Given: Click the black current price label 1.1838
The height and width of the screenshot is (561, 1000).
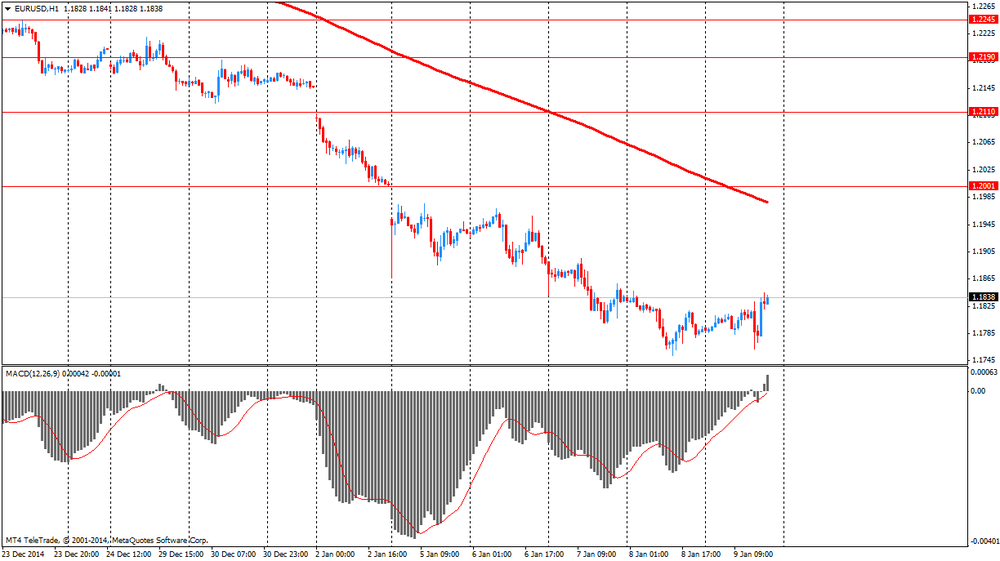Looking at the screenshot, I should 983,297.
